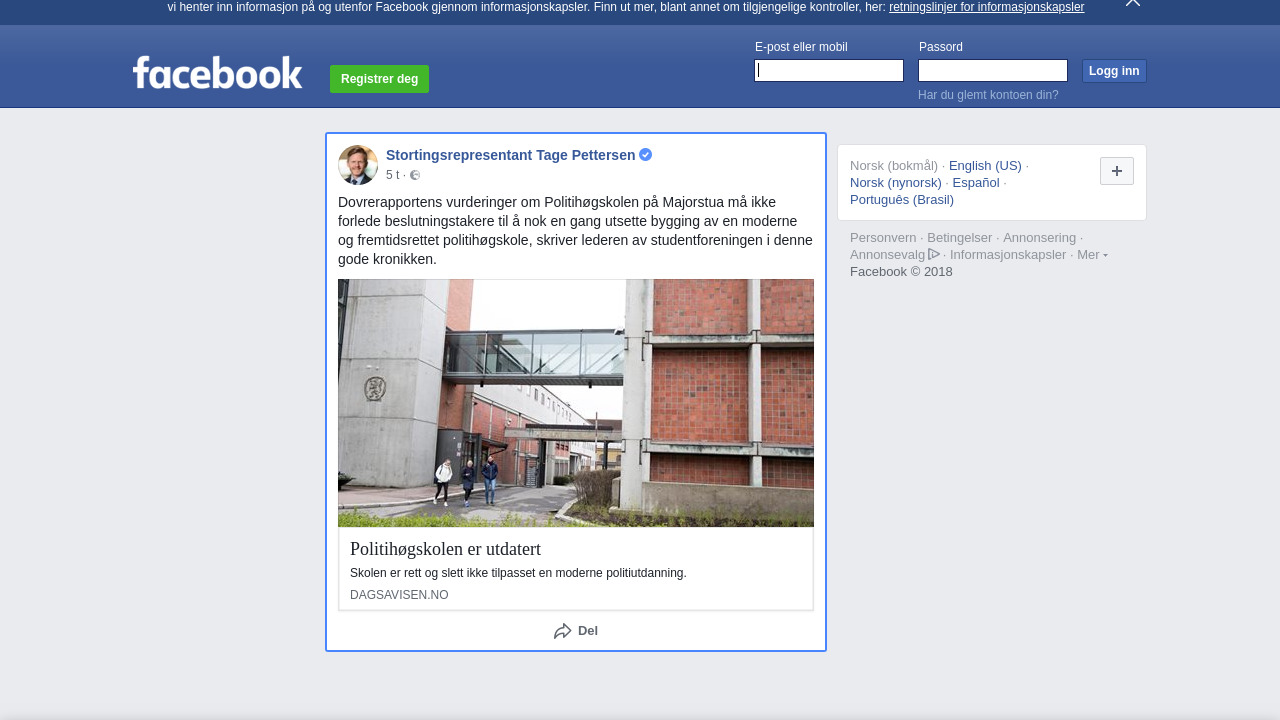Open the Politihøgskolen article photo

tap(576, 403)
